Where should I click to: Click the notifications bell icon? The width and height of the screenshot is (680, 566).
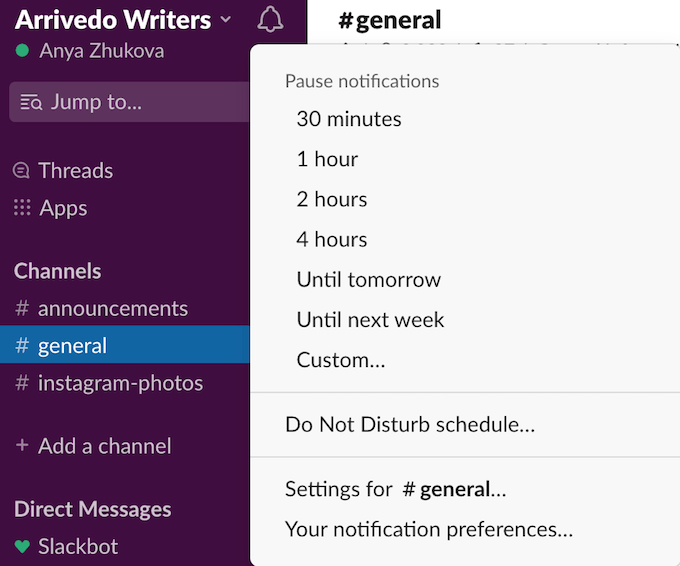pyautogui.click(x=270, y=19)
